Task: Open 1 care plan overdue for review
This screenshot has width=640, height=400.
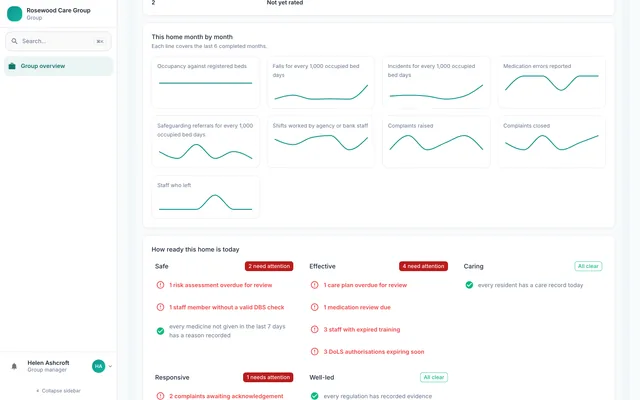Action: 365,285
